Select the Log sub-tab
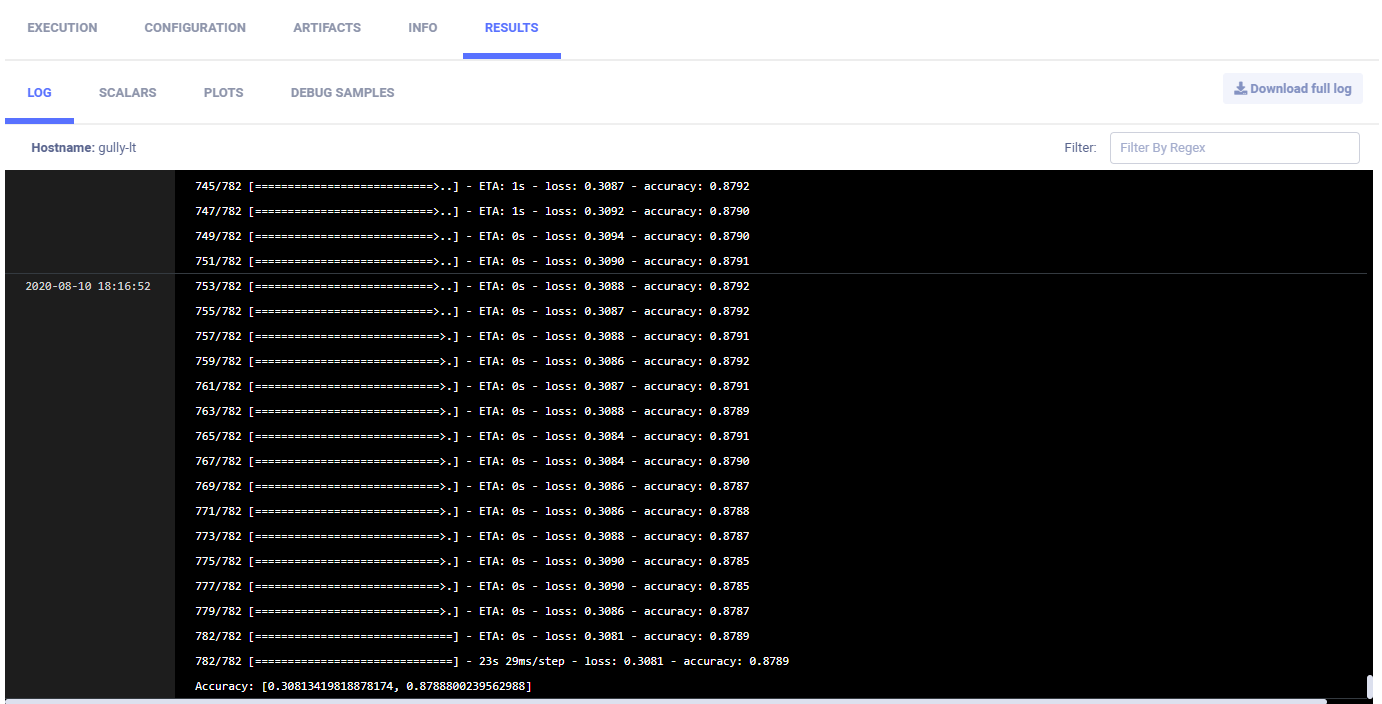The height and width of the screenshot is (704, 1382). tap(40, 93)
